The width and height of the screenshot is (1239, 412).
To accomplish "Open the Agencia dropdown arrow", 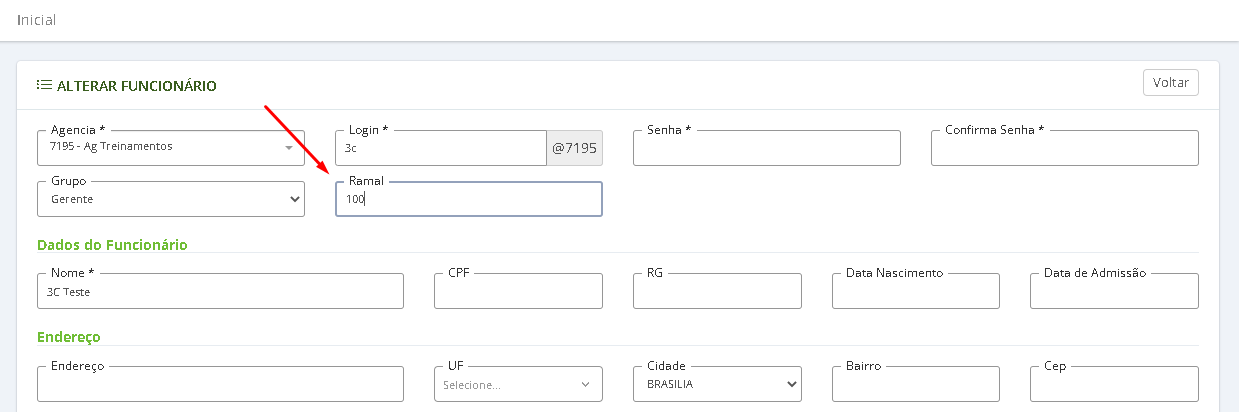I will (x=289, y=147).
